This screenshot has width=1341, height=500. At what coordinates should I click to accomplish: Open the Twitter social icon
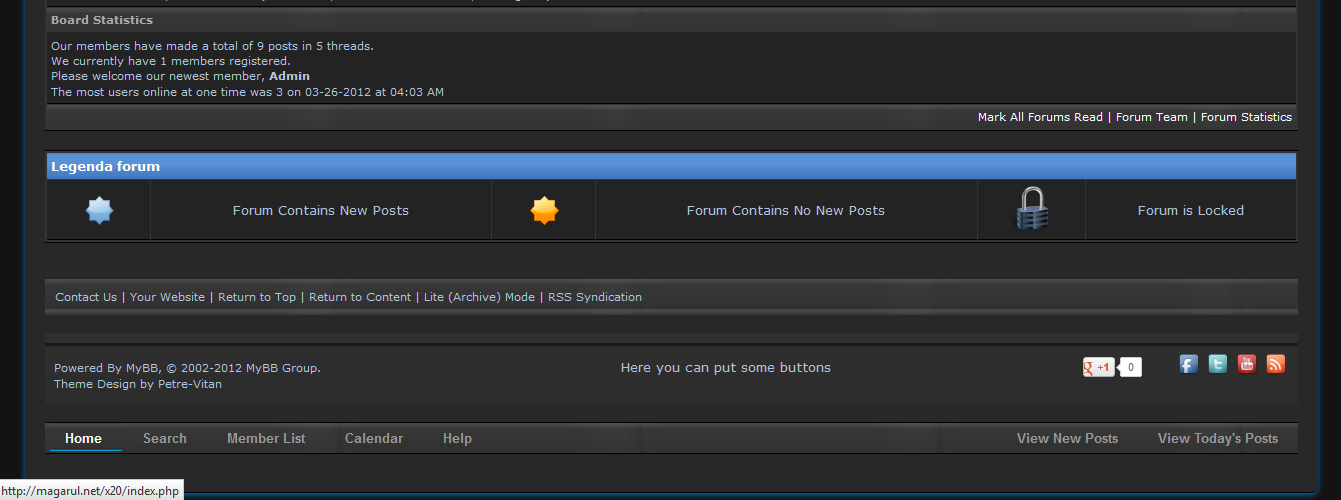click(1217, 364)
